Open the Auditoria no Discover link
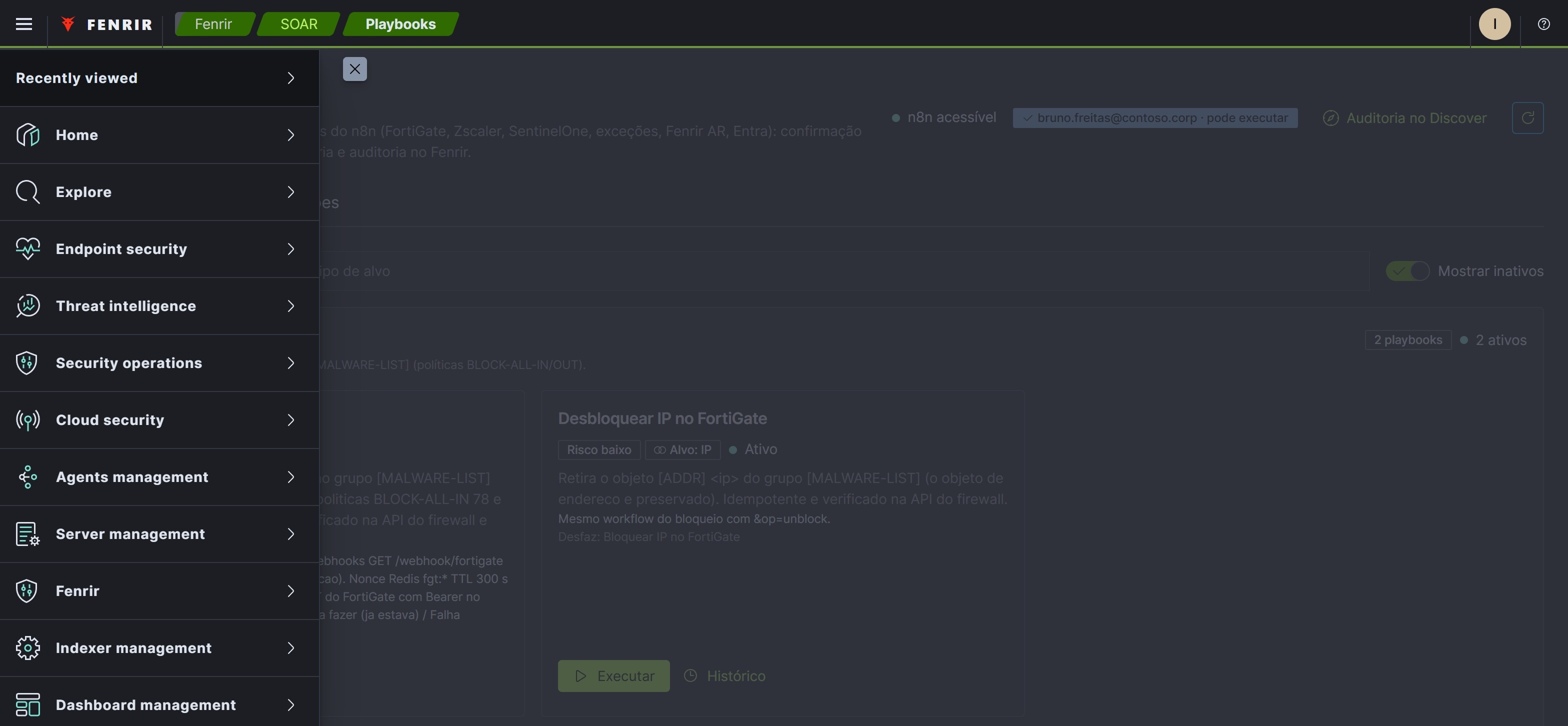The image size is (1568, 726). coord(1404,118)
